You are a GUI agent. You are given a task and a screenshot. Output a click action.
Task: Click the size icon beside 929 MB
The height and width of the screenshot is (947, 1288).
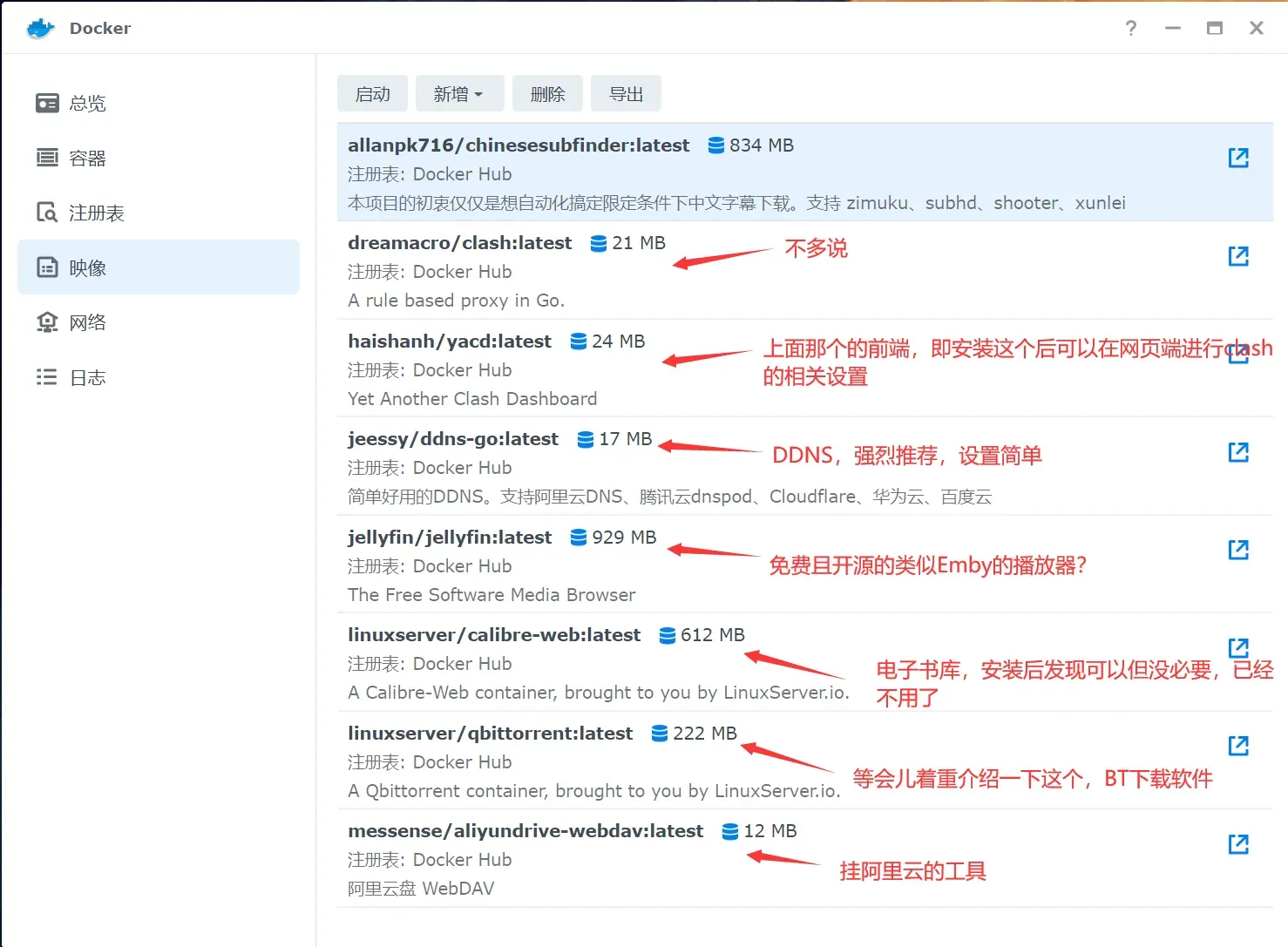point(579,538)
